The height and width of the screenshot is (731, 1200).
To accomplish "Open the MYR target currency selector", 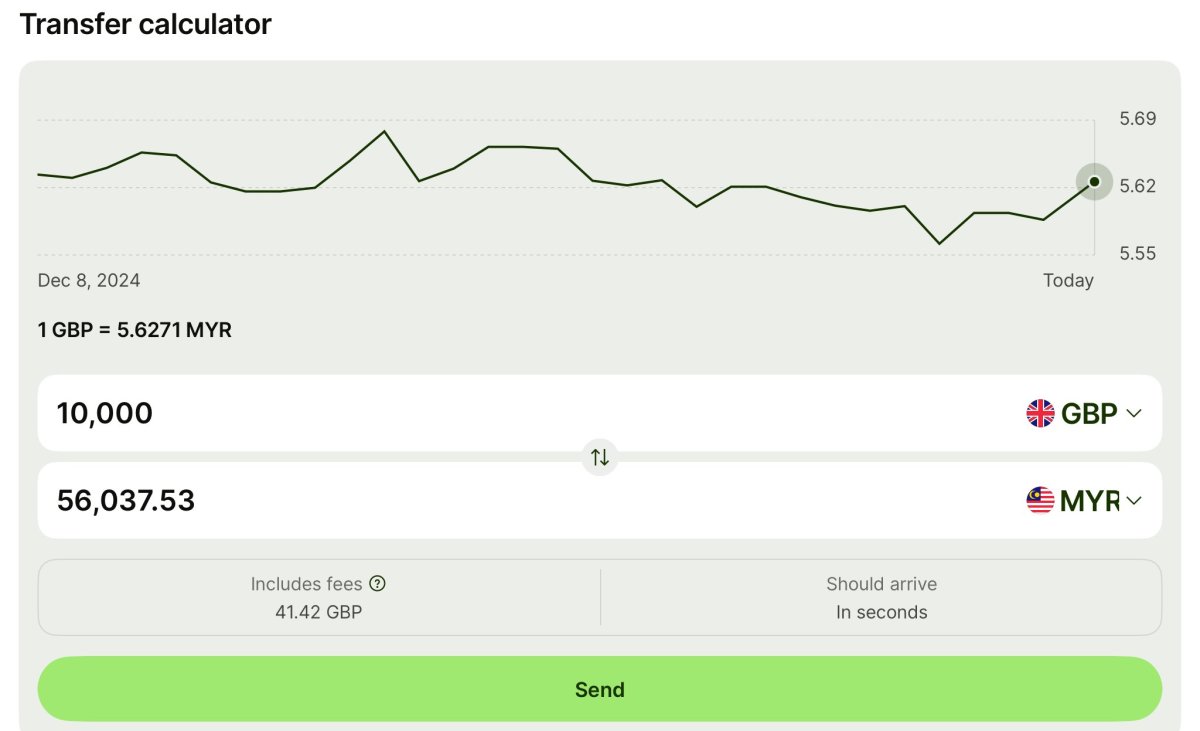I will 1084,500.
